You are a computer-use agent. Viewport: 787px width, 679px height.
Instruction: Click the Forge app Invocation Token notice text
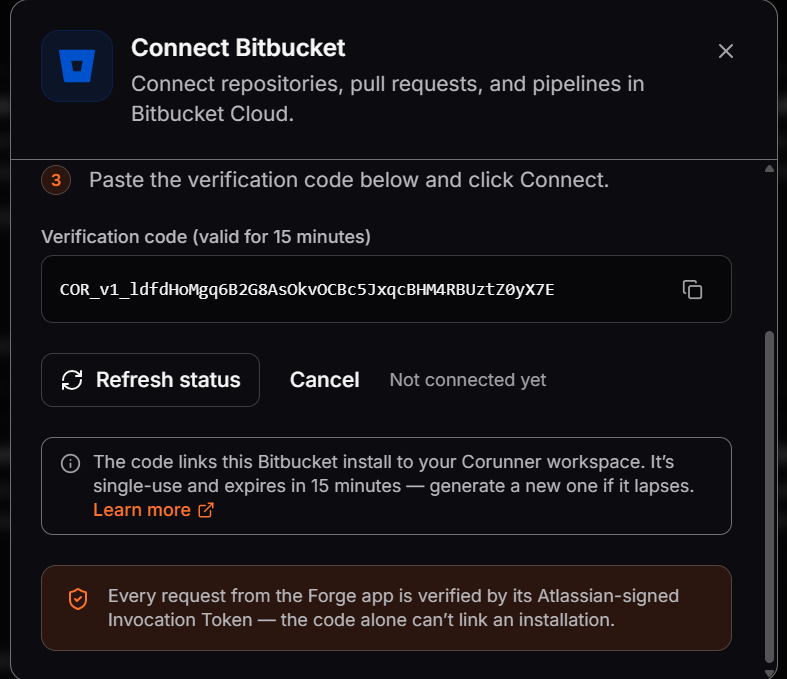coord(394,608)
